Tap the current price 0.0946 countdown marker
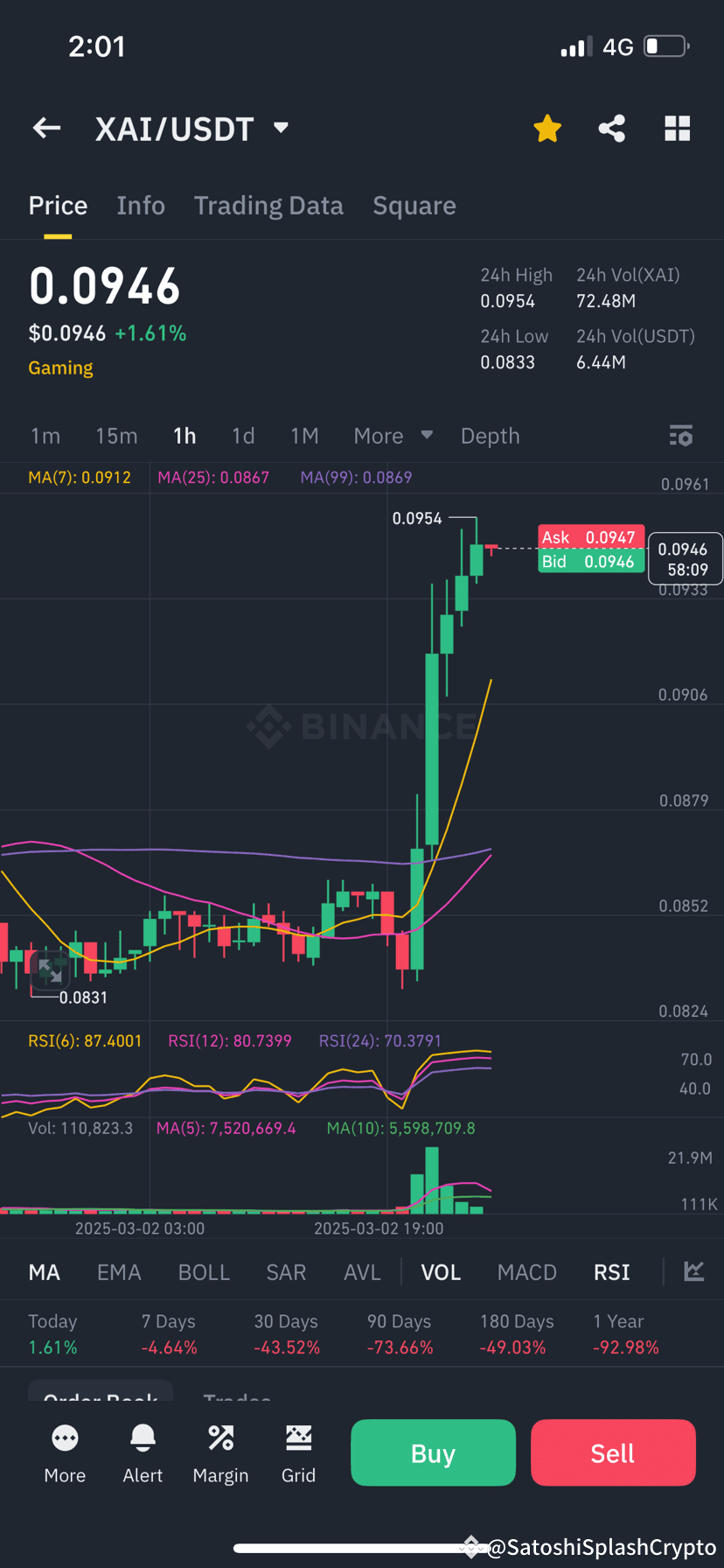724x1568 pixels. [685, 559]
